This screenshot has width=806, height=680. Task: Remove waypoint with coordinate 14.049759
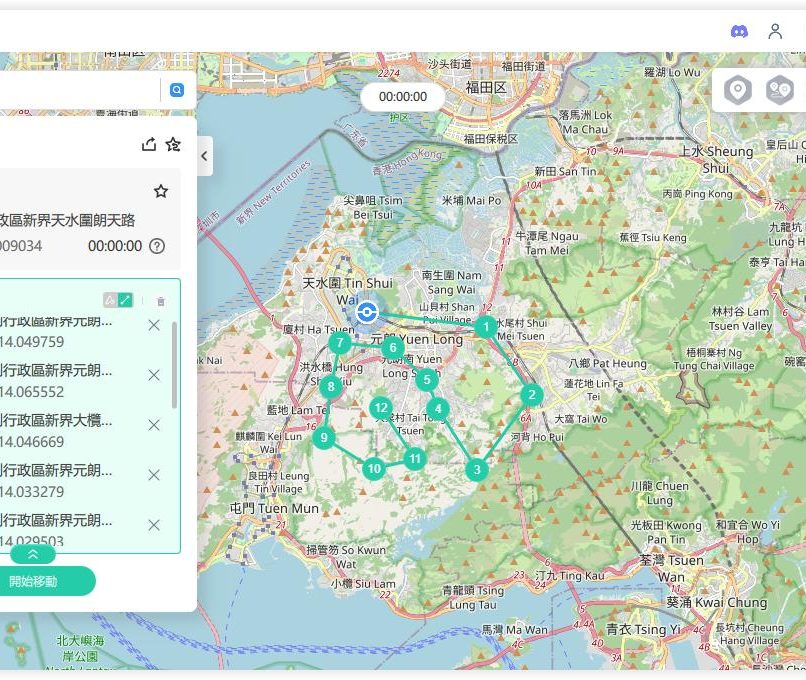(154, 325)
